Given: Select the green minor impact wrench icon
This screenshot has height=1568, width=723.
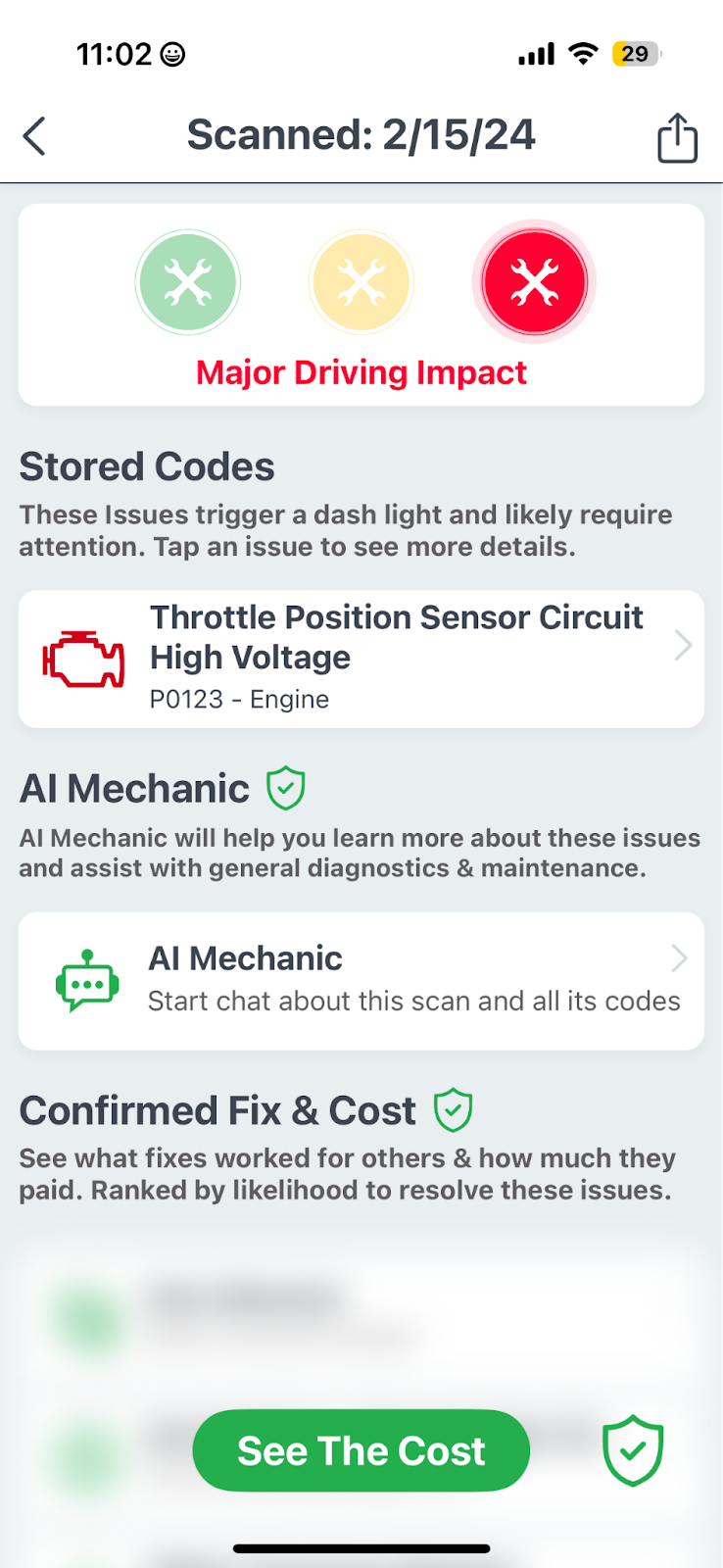Looking at the screenshot, I should point(188,281).
